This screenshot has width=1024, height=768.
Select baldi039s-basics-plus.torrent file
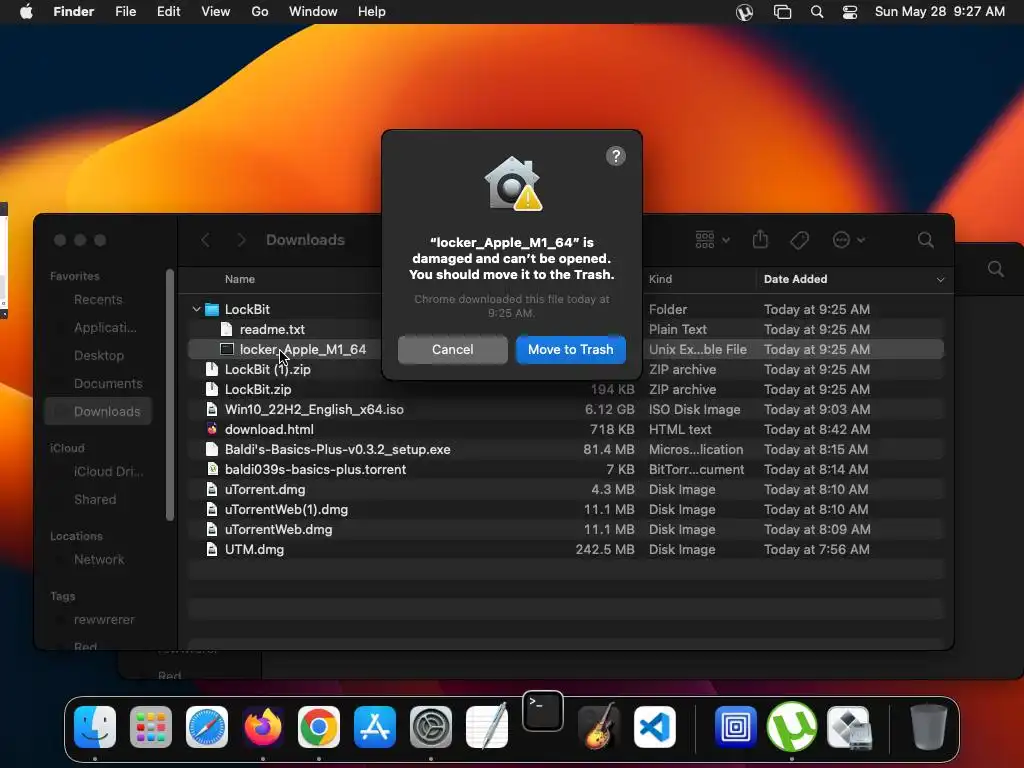point(315,470)
